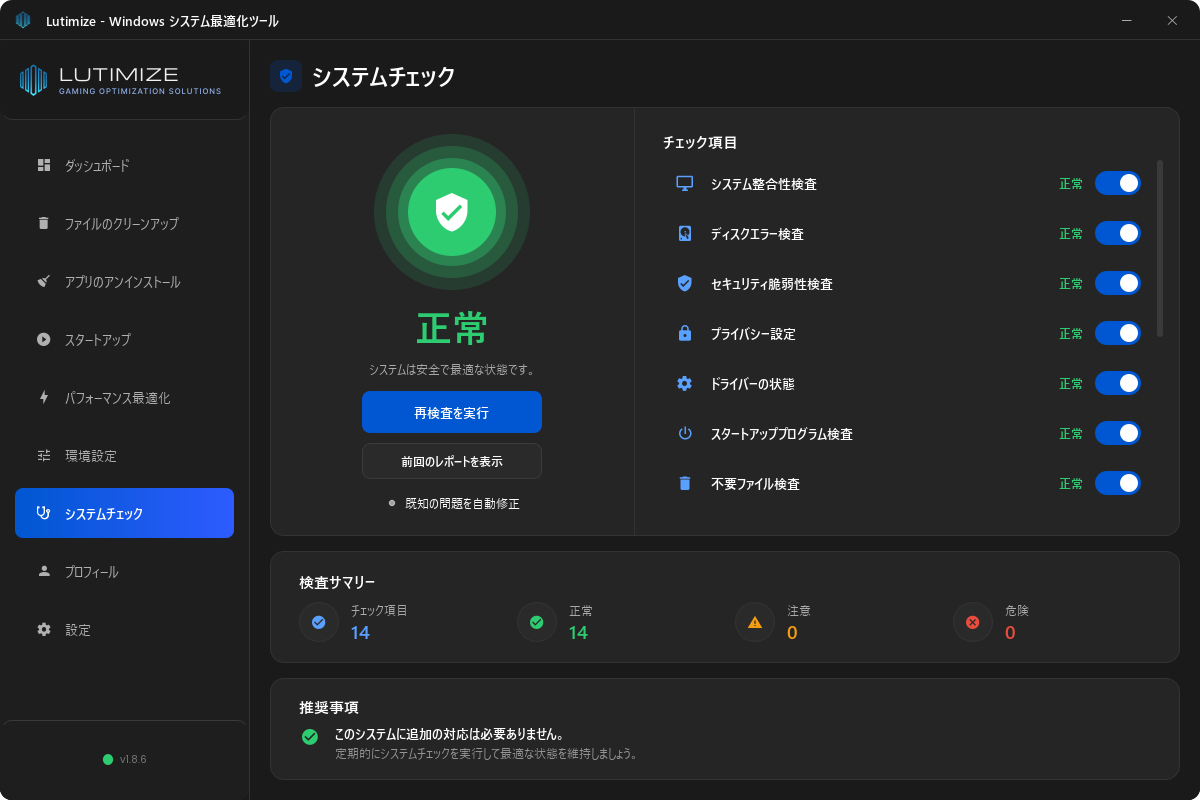Select the システムチェック sidebar item
Screen dimensions: 1200x800
point(124,513)
